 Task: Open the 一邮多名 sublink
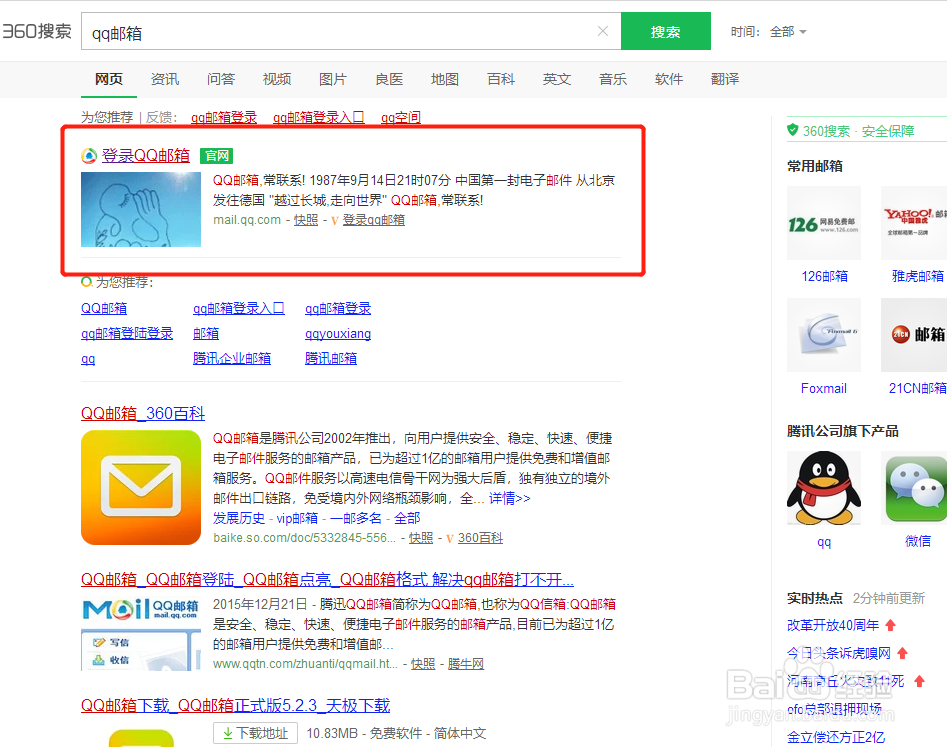356,518
